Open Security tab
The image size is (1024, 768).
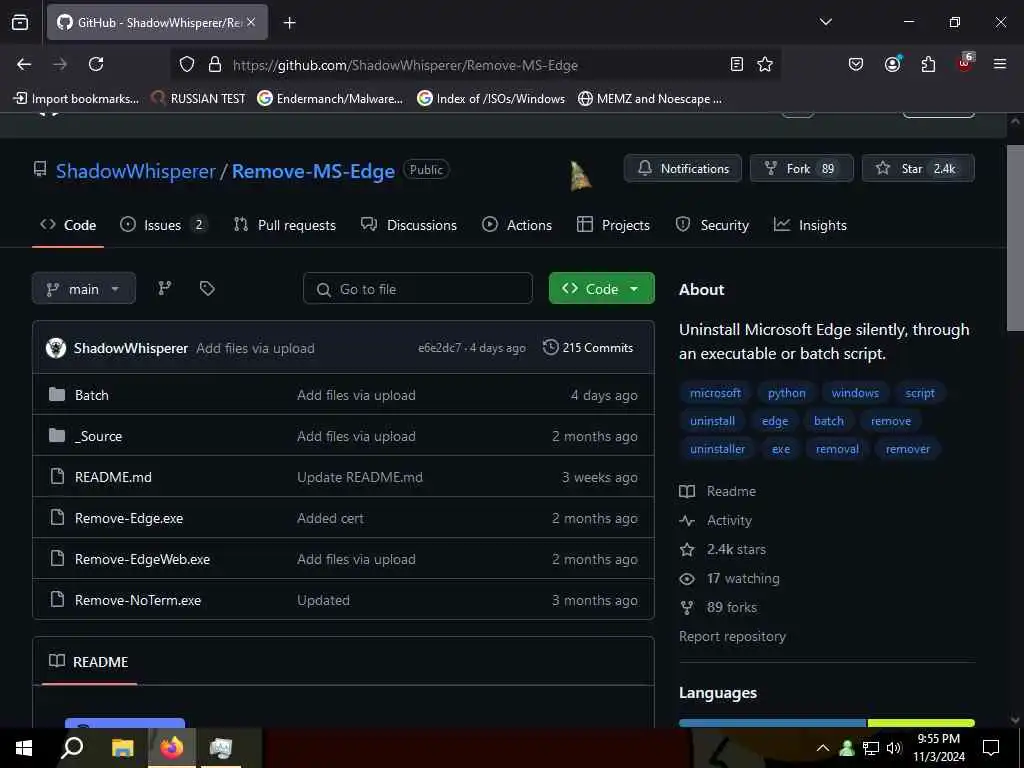(x=712, y=225)
